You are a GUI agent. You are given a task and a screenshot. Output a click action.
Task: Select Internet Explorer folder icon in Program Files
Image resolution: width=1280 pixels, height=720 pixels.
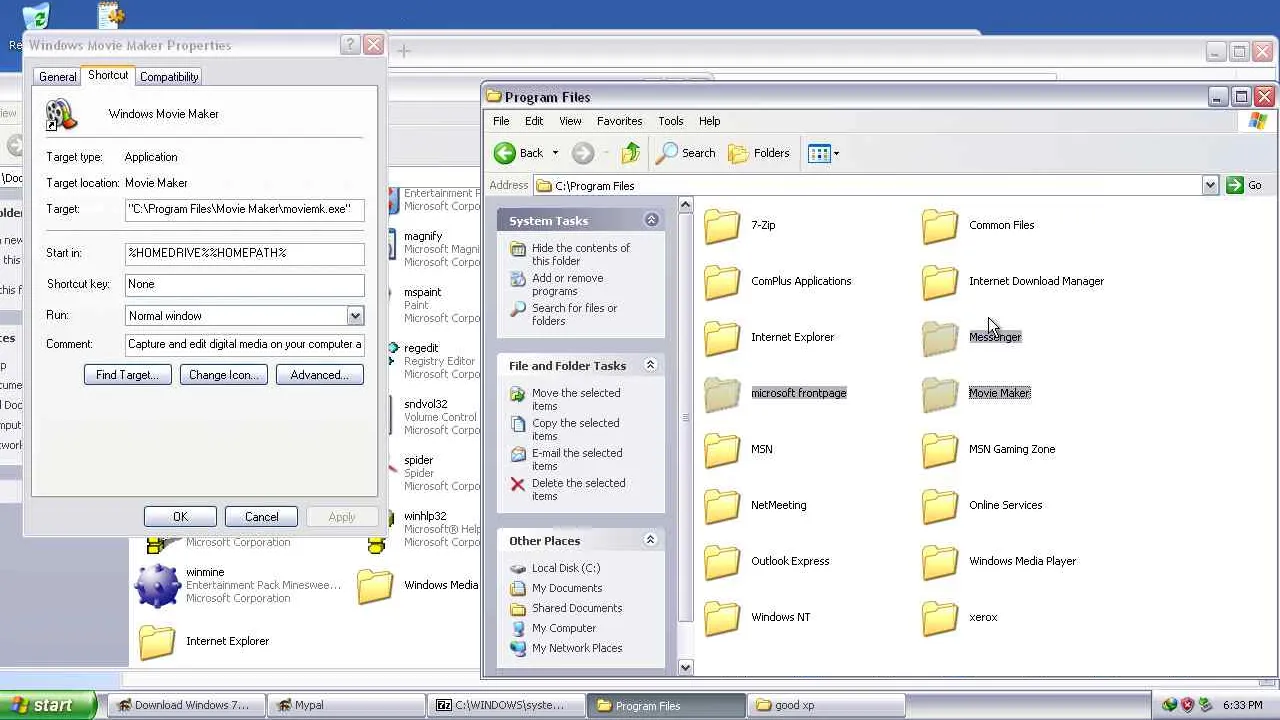point(722,338)
